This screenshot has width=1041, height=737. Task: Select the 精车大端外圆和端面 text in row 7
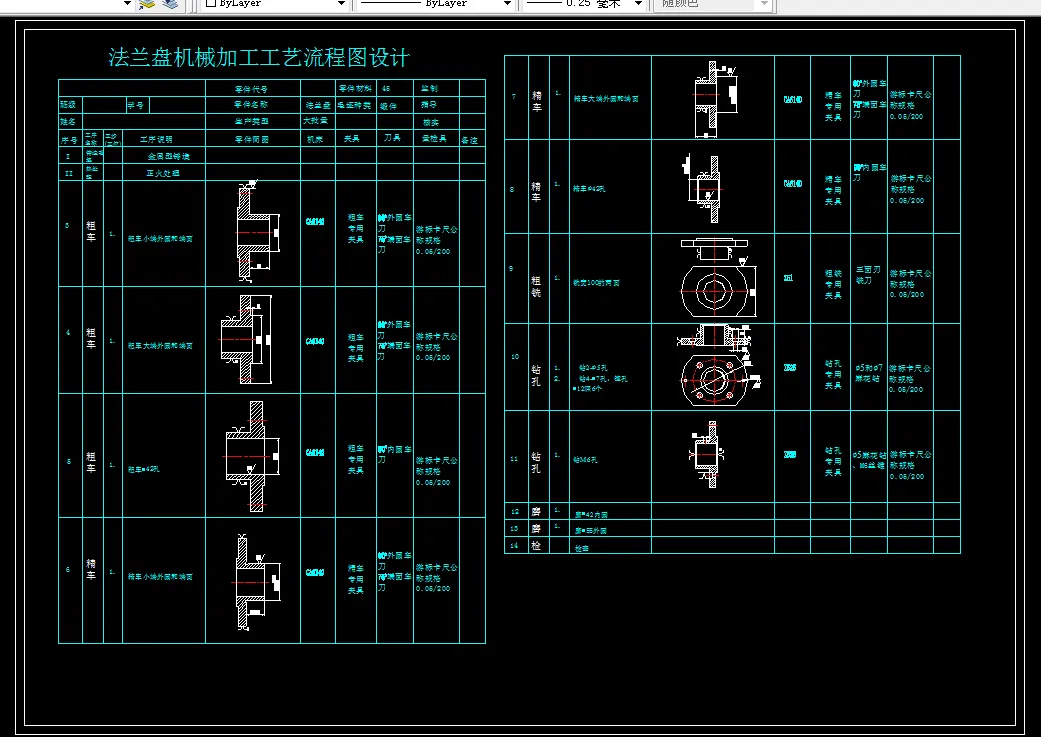point(606,99)
